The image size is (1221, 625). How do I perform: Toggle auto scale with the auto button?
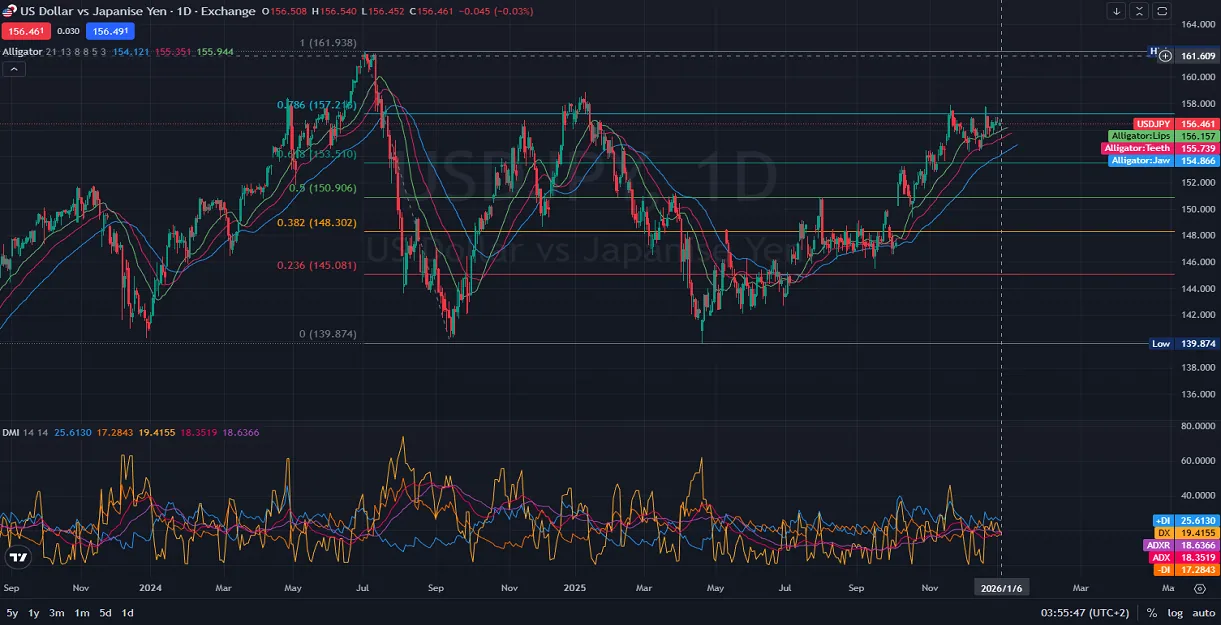1202,612
